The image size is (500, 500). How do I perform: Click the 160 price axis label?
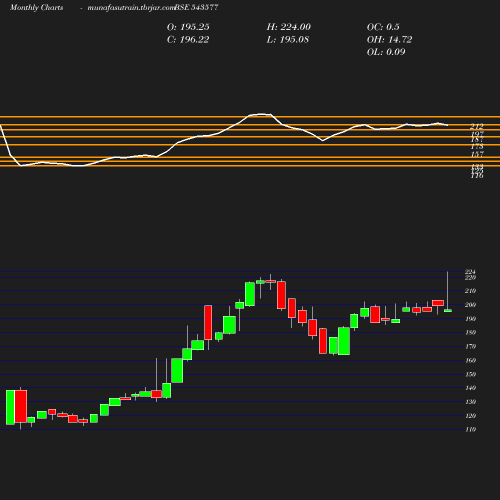coord(470,360)
